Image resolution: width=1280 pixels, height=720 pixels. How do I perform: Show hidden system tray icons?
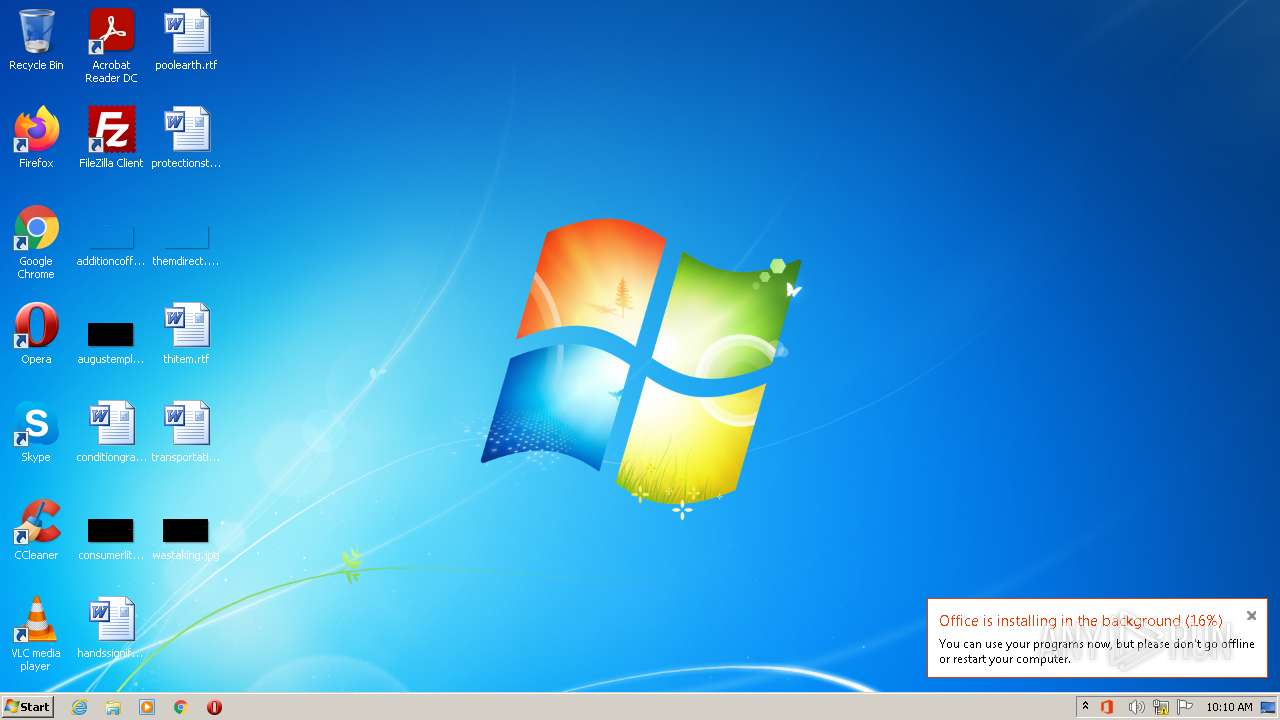pos(1085,707)
